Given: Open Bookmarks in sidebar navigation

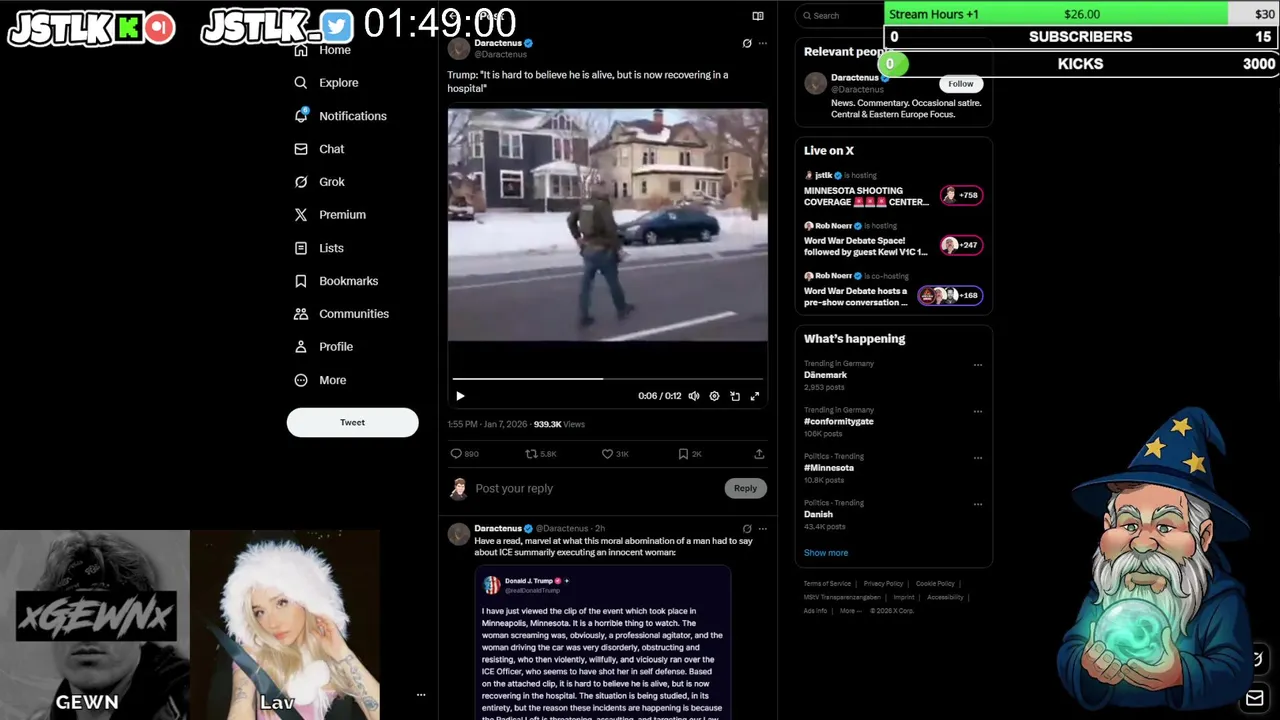Looking at the screenshot, I should point(336,281).
